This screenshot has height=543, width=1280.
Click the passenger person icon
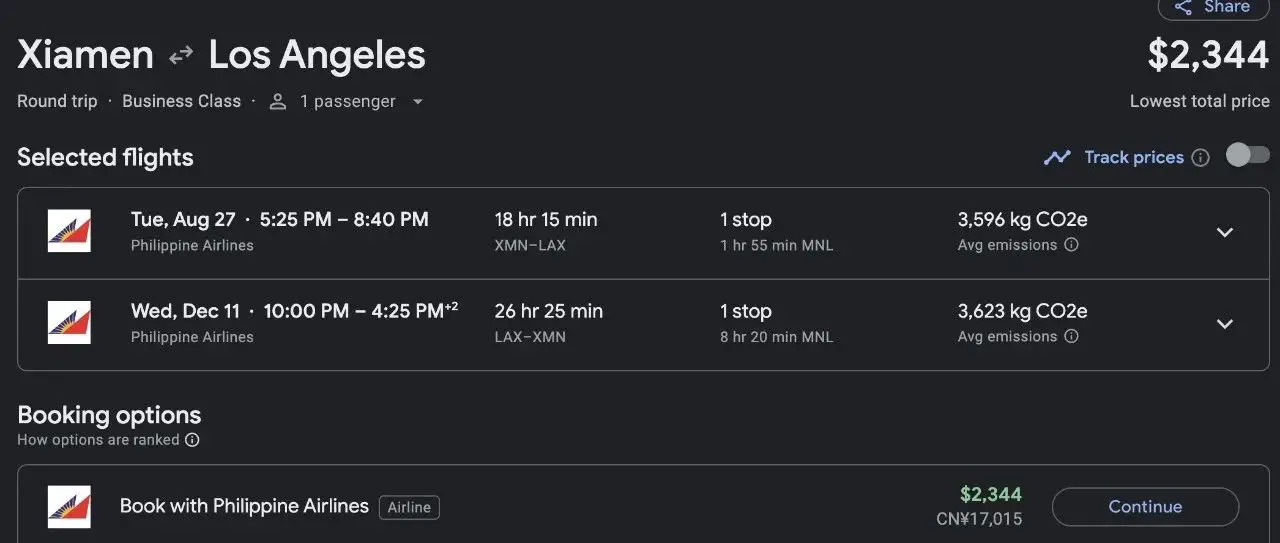coord(278,102)
